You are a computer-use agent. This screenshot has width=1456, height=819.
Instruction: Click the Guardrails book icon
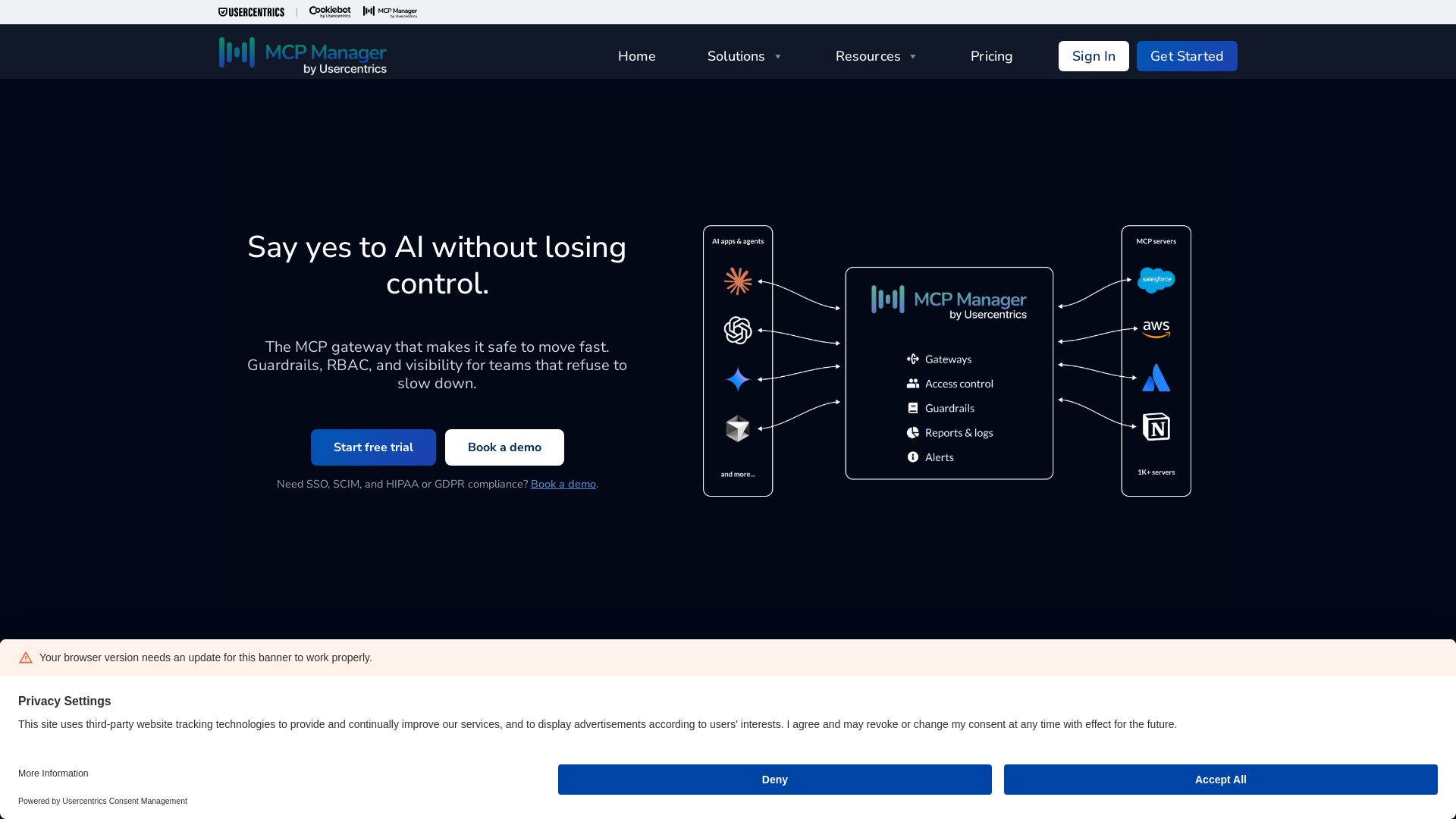[x=913, y=408]
